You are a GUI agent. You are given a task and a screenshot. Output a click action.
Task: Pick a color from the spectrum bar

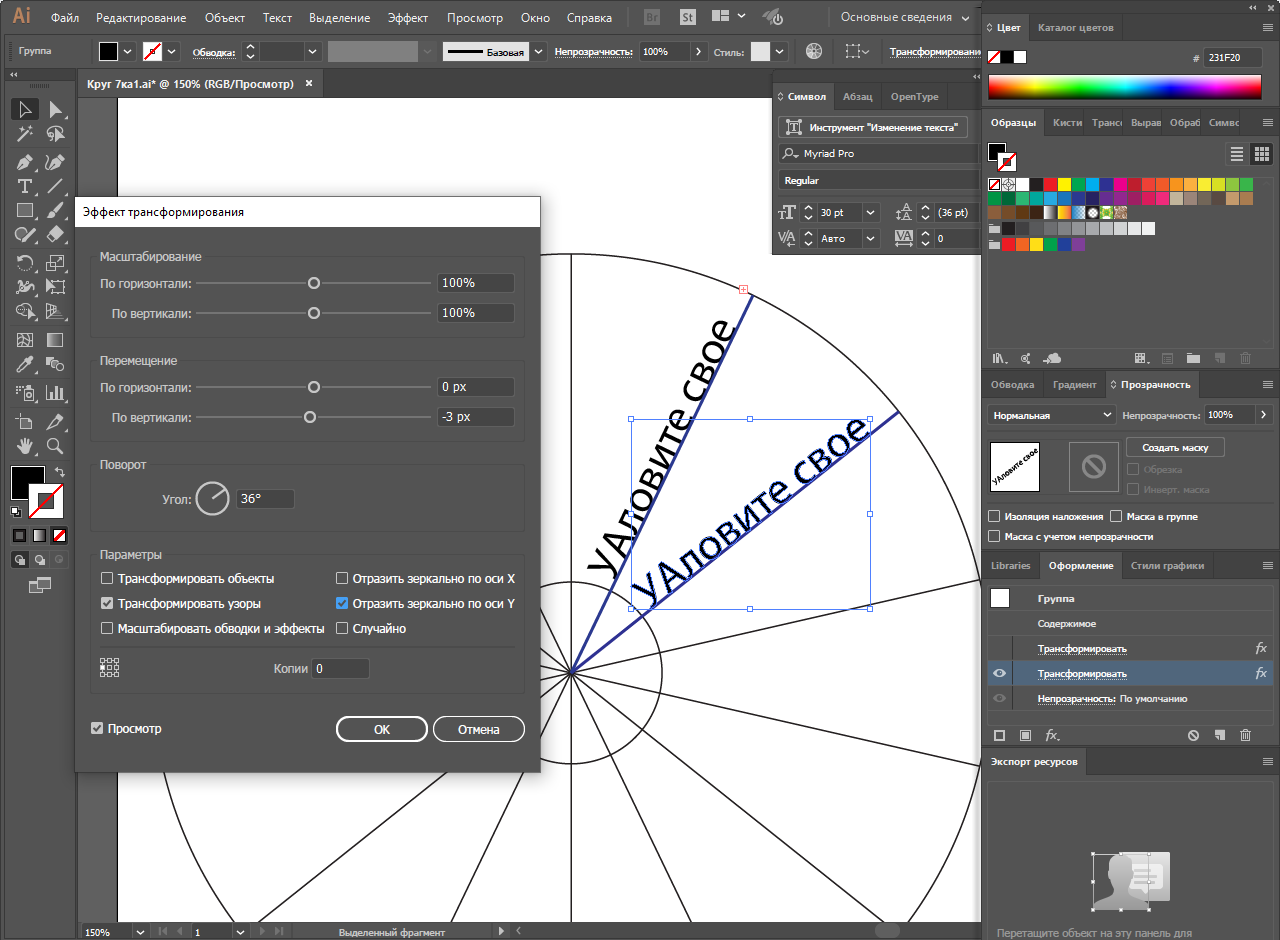tap(1125, 87)
